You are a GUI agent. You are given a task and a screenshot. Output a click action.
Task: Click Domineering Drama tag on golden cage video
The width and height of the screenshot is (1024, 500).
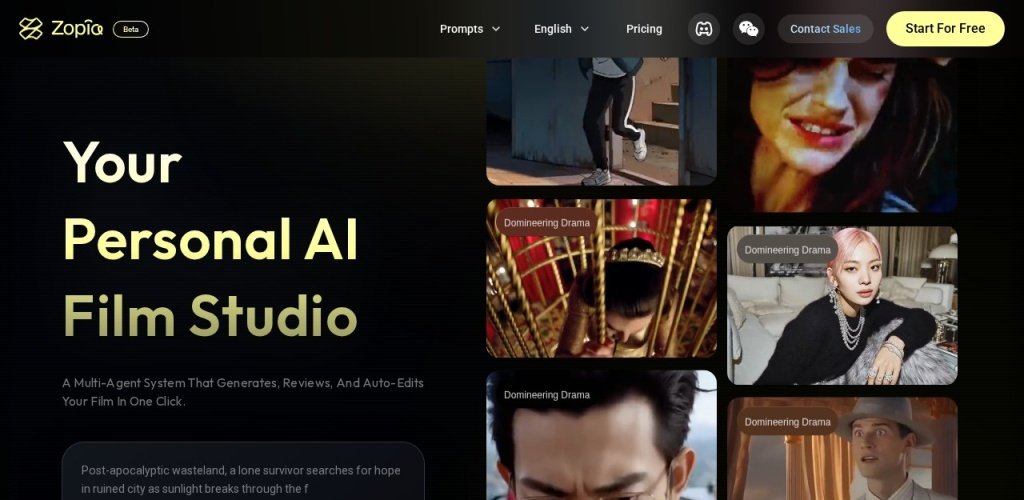point(547,223)
